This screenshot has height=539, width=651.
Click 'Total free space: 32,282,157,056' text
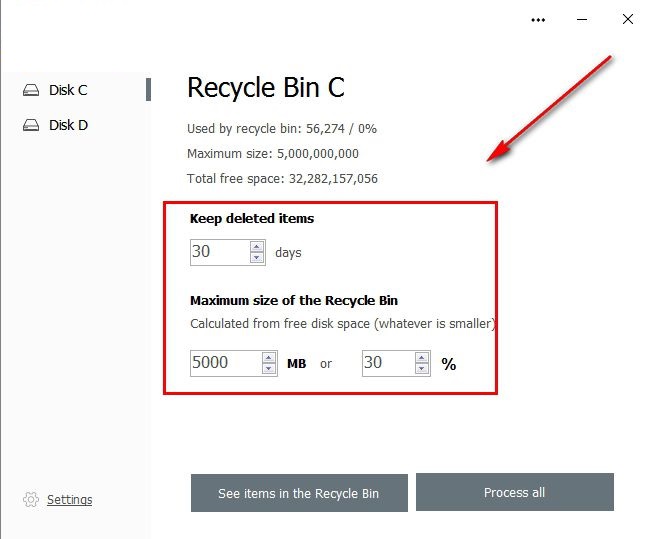pyautogui.click(x=282, y=179)
